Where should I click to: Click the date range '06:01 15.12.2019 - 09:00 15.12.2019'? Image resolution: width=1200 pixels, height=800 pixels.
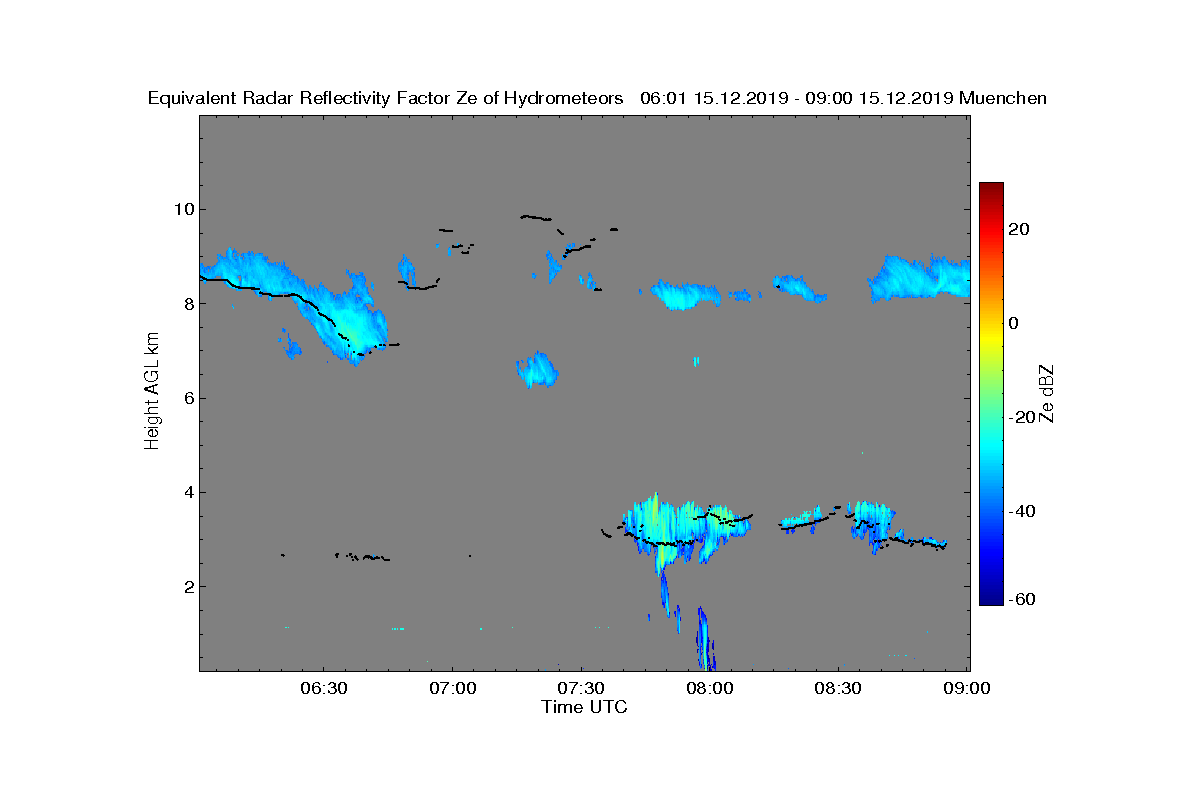tap(796, 98)
